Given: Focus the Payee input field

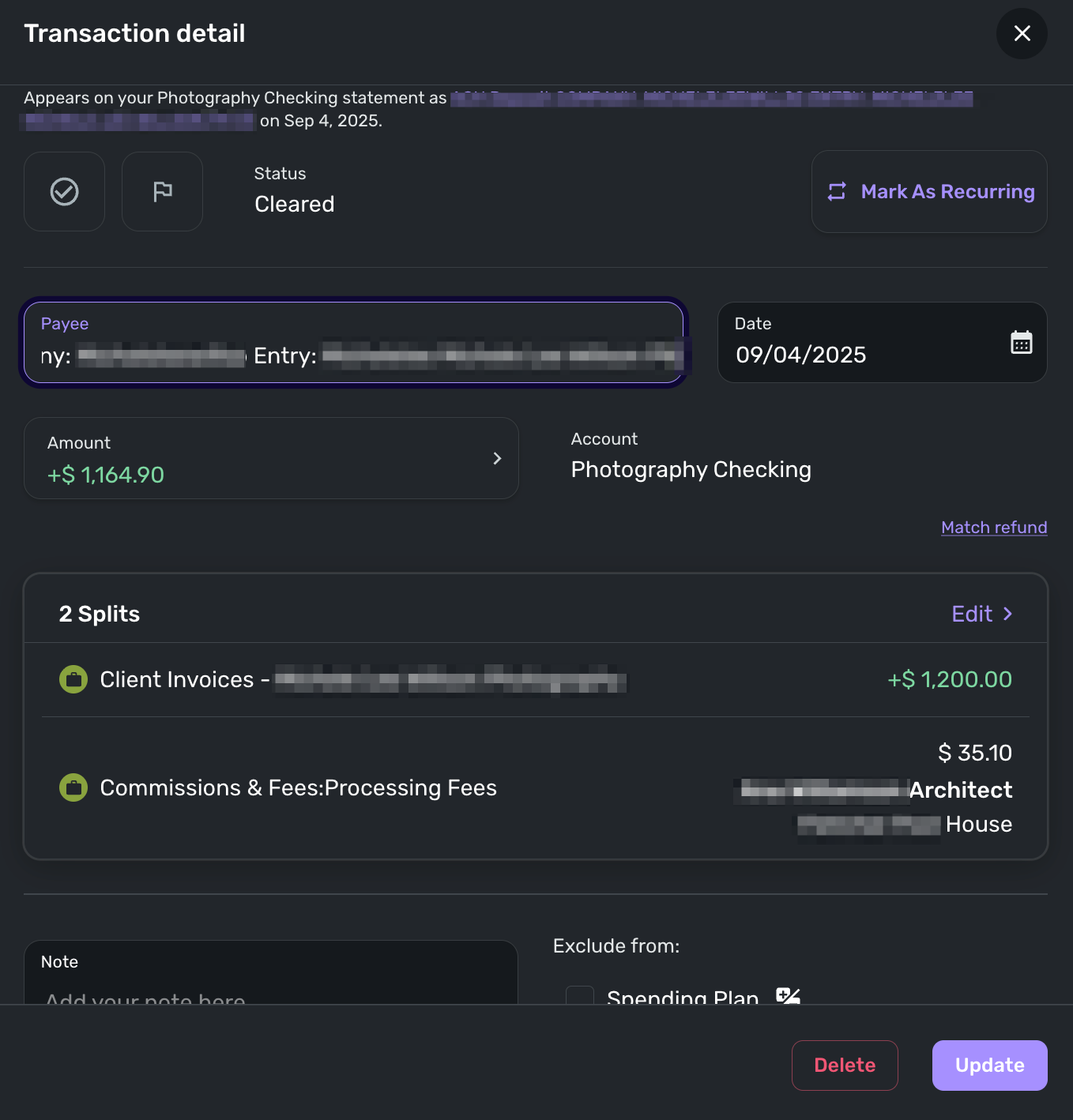Looking at the screenshot, I should click(353, 355).
